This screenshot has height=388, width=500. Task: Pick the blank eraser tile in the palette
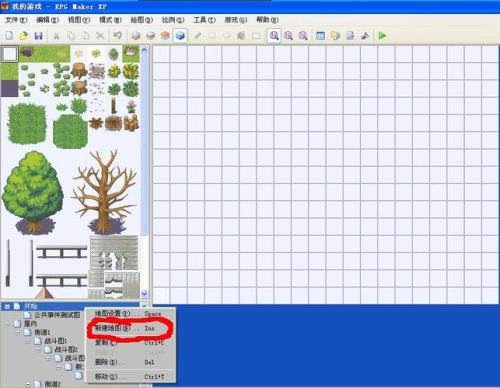(x=10, y=54)
